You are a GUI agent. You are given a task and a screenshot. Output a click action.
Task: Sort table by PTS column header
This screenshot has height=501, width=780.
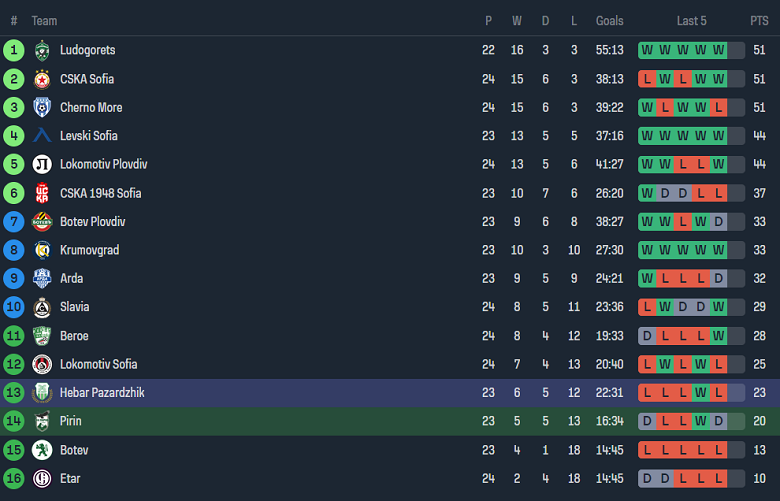pos(759,20)
